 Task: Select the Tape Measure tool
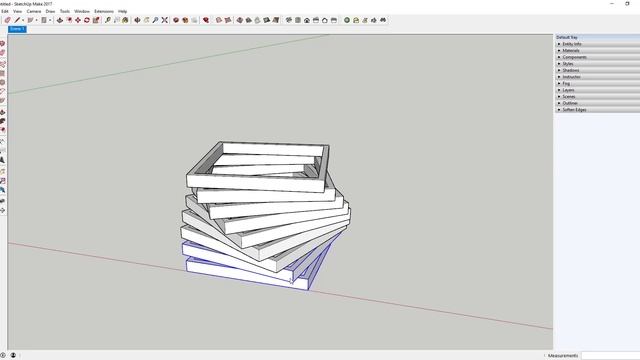[108, 20]
